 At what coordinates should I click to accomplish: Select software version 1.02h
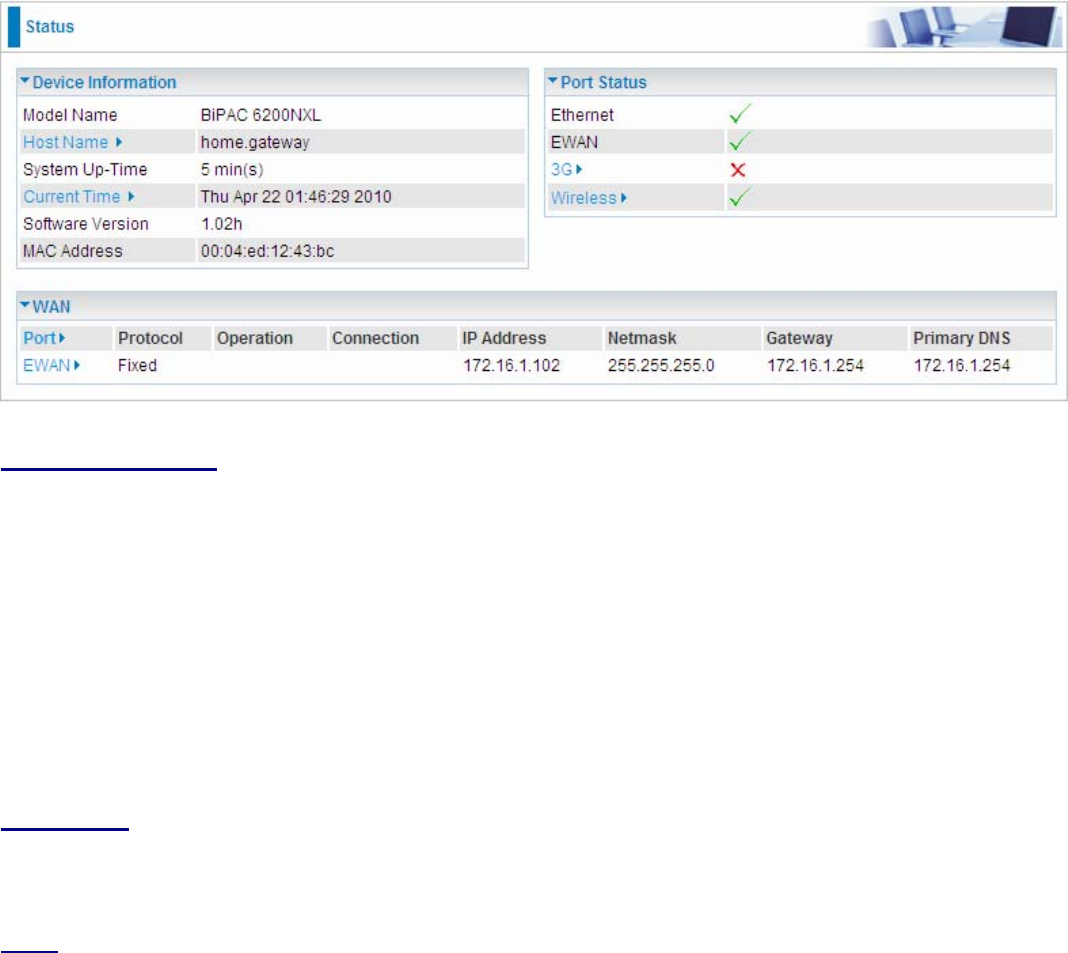pyautogui.click(x=221, y=224)
